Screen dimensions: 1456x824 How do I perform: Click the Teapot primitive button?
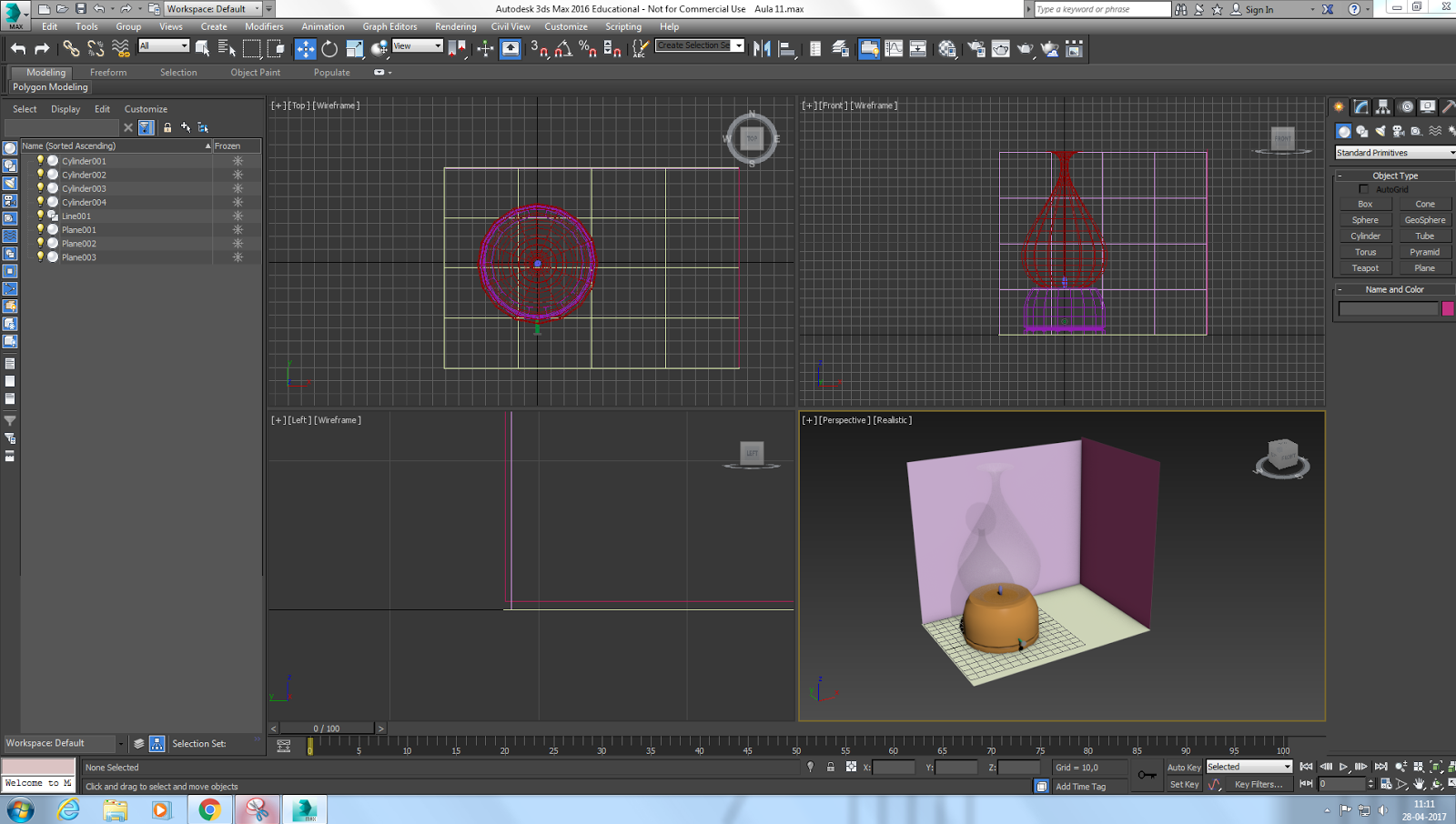[x=1365, y=268]
